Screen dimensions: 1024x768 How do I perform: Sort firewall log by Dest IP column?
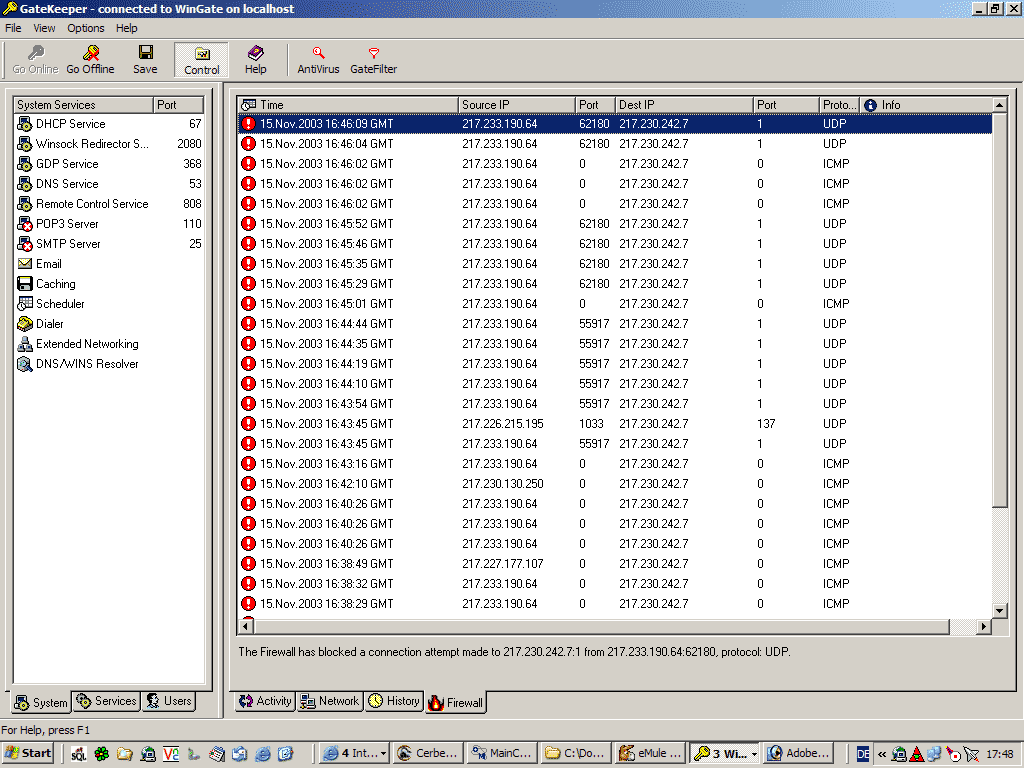tap(684, 104)
